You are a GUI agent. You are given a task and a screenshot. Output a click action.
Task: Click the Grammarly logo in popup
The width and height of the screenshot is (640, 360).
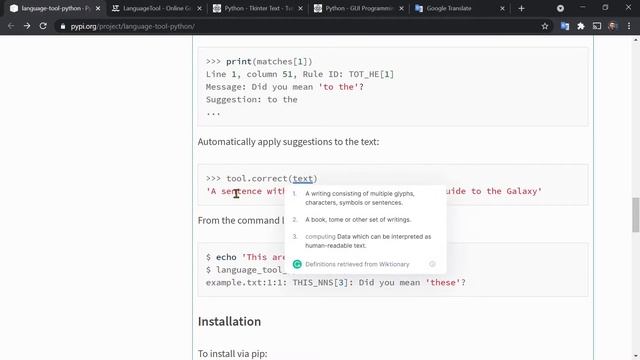[297, 264]
